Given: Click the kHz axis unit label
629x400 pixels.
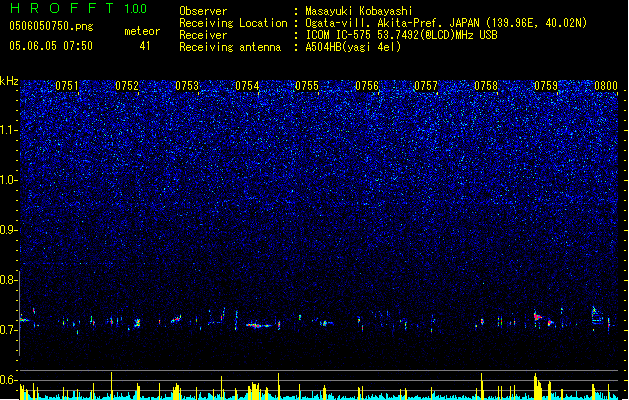Looking at the screenshot, I should (x=9, y=81).
